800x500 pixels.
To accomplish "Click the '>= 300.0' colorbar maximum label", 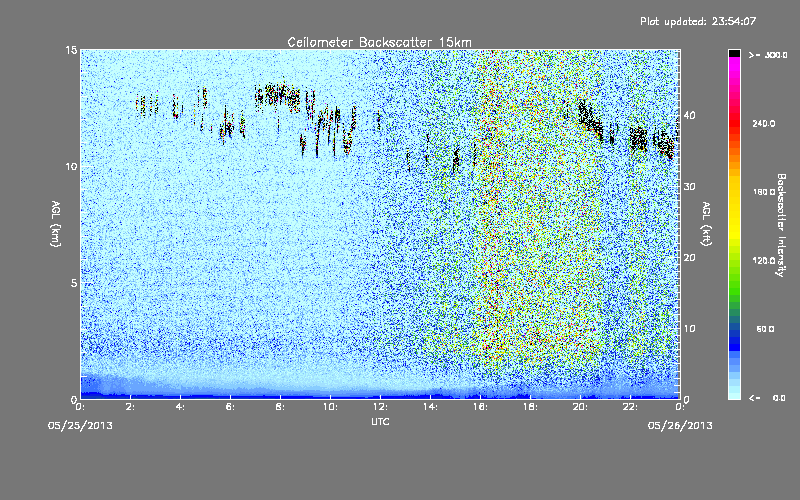I will pos(768,55).
